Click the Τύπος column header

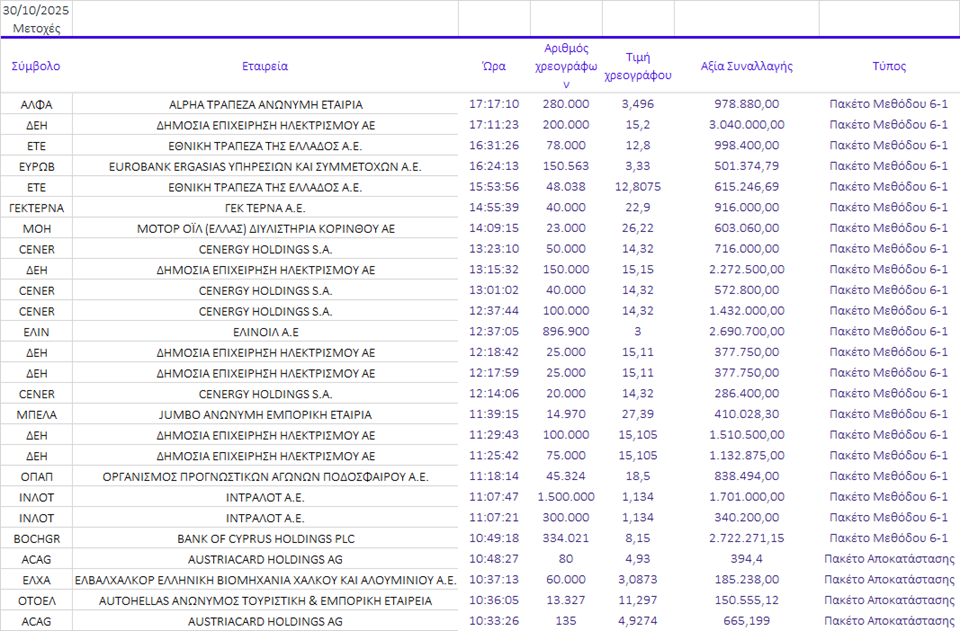[889, 66]
